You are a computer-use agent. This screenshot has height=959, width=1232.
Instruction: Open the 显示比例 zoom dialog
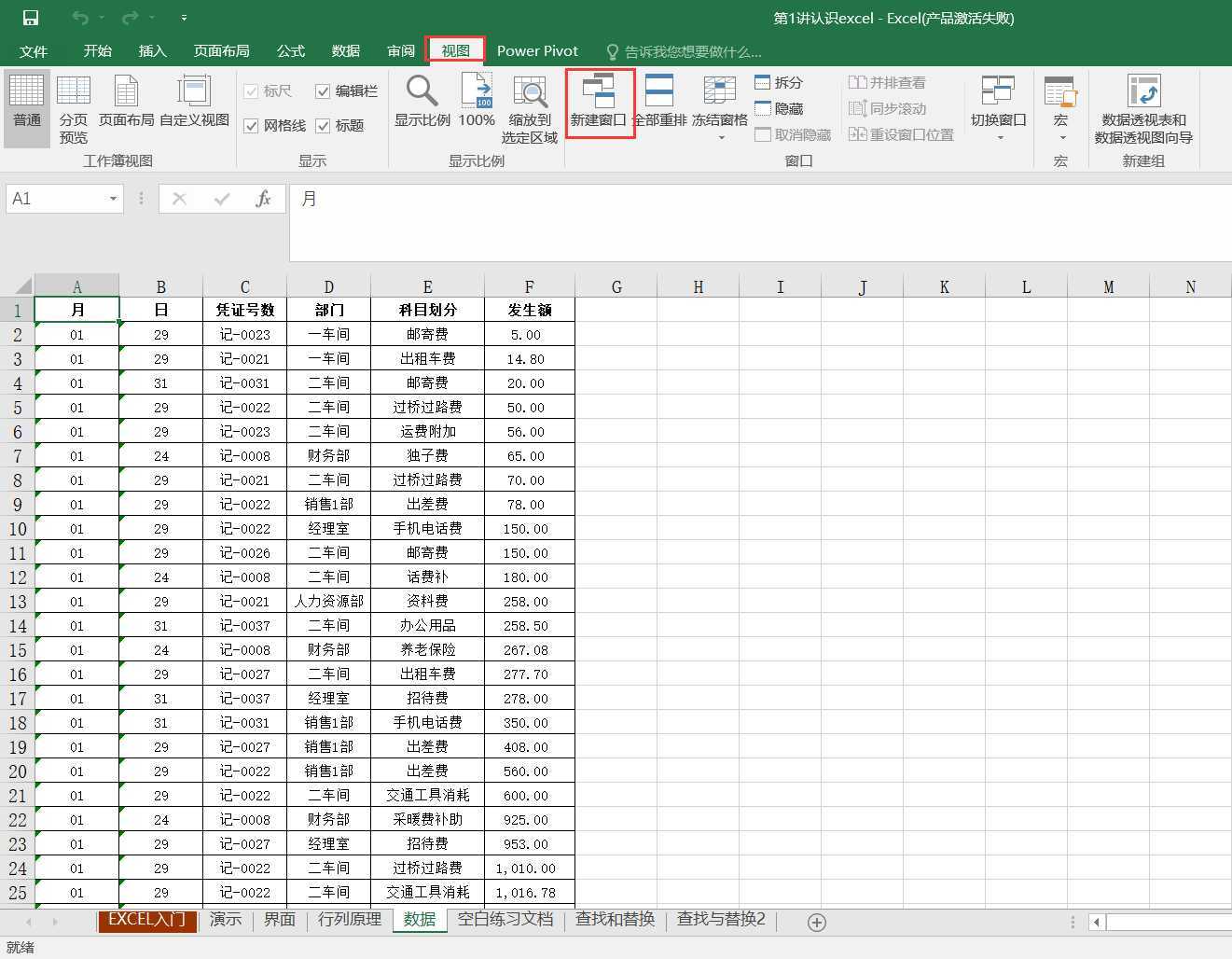[x=422, y=101]
